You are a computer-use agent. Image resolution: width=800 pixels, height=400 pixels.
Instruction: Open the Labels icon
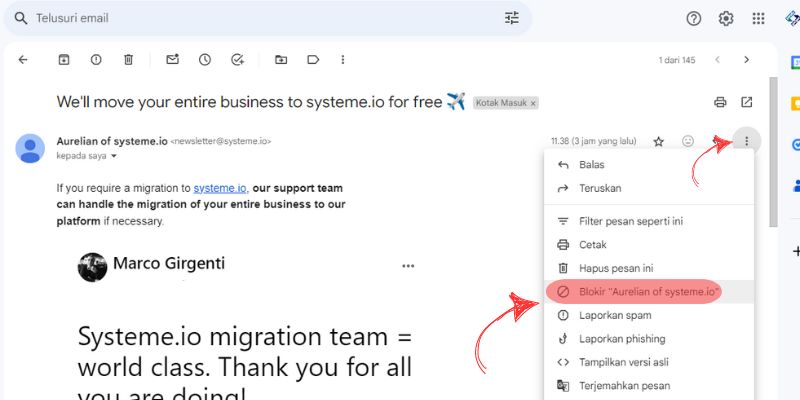pos(313,60)
